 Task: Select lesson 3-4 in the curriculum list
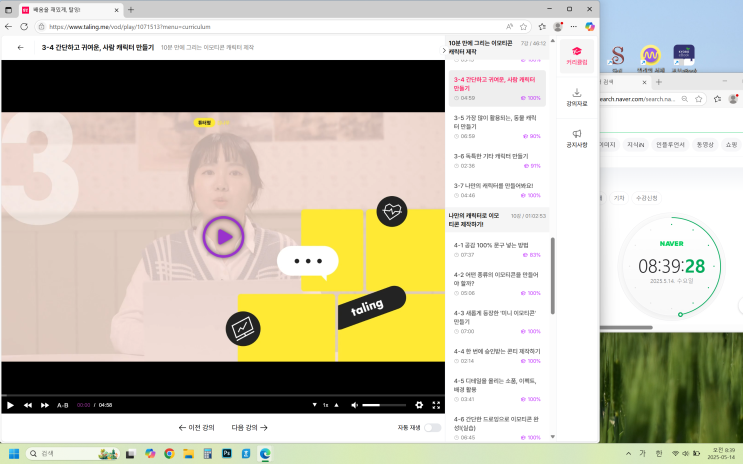tap(497, 89)
